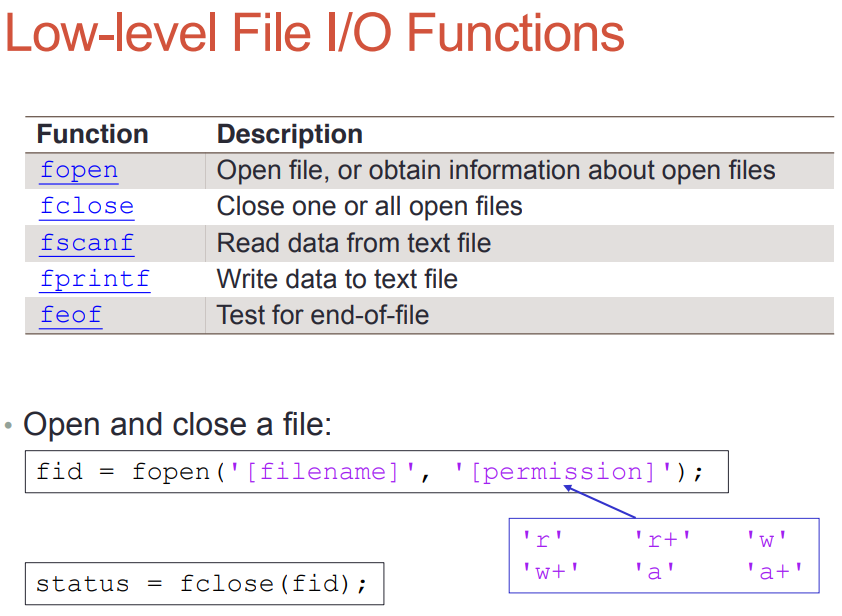Select 'Open and close a file:' bullet text
Image resolution: width=842 pixels, height=616 pixels.
(x=178, y=424)
